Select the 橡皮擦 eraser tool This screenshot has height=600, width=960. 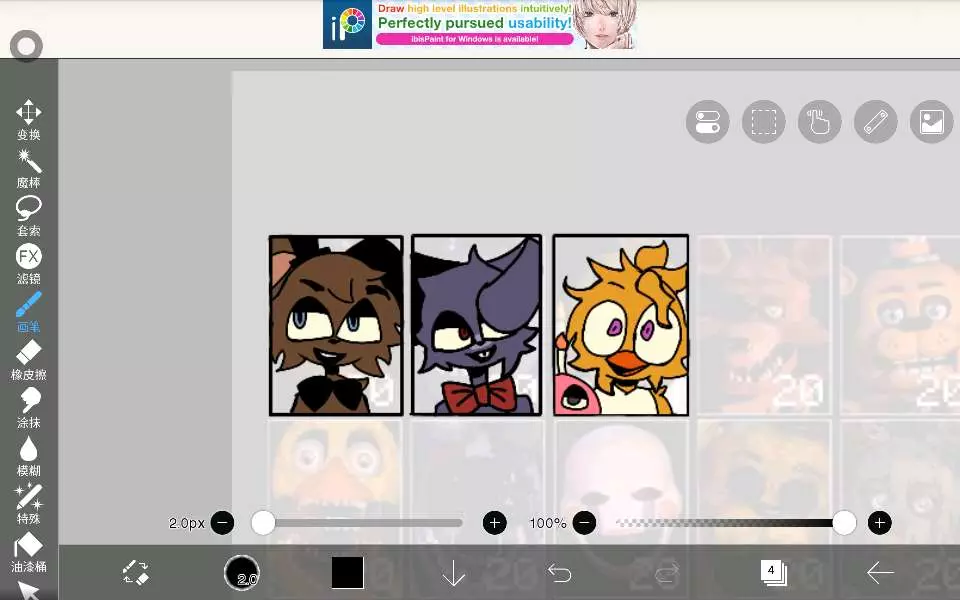tap(29, 360)
